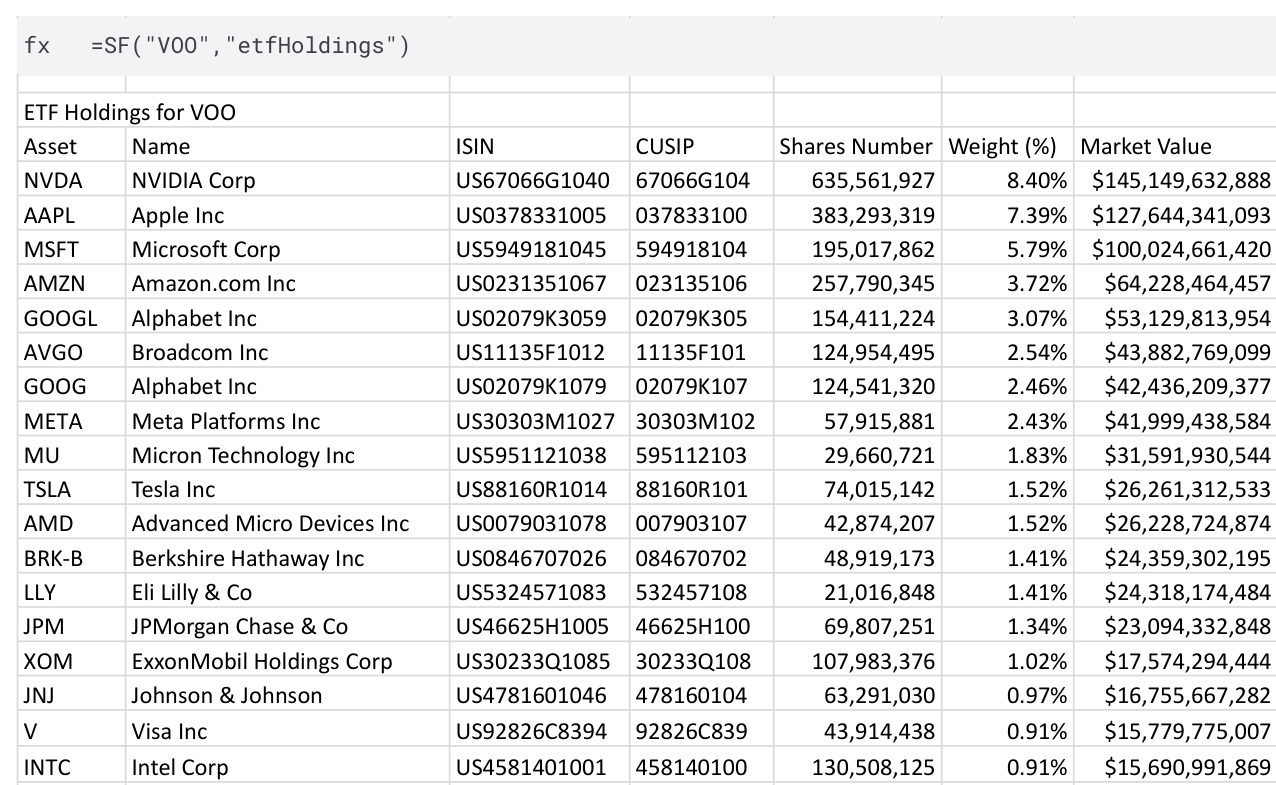This screenshot has height=785, width=1276.
Task: Select ISIN cell US02079K3059
Action: (540, 318)
